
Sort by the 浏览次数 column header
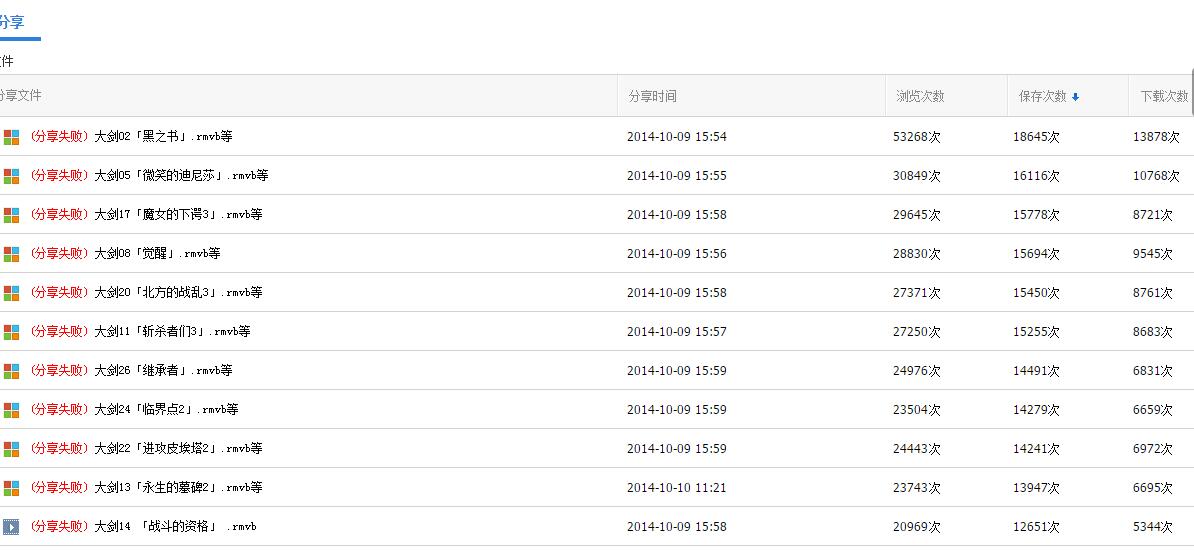click(x=920, y=97)
